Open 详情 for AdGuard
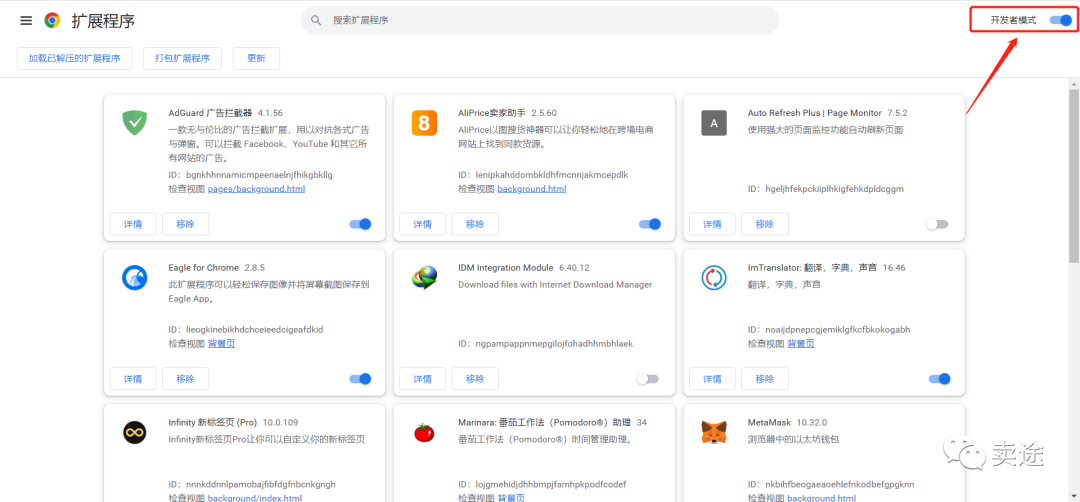This screenshot has width=1080, height=502. (x=133, y=224)
